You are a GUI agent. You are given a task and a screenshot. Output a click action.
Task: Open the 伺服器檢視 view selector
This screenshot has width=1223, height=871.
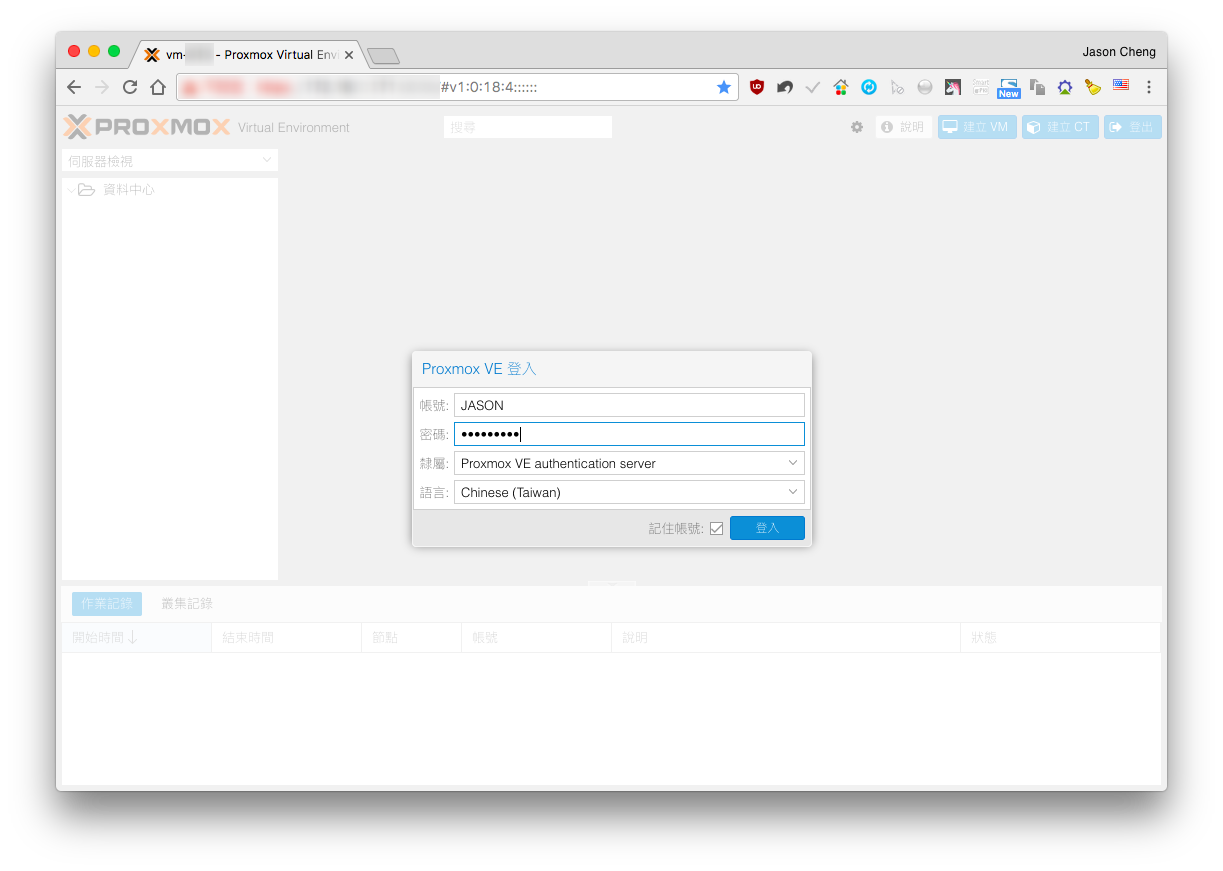170,160
